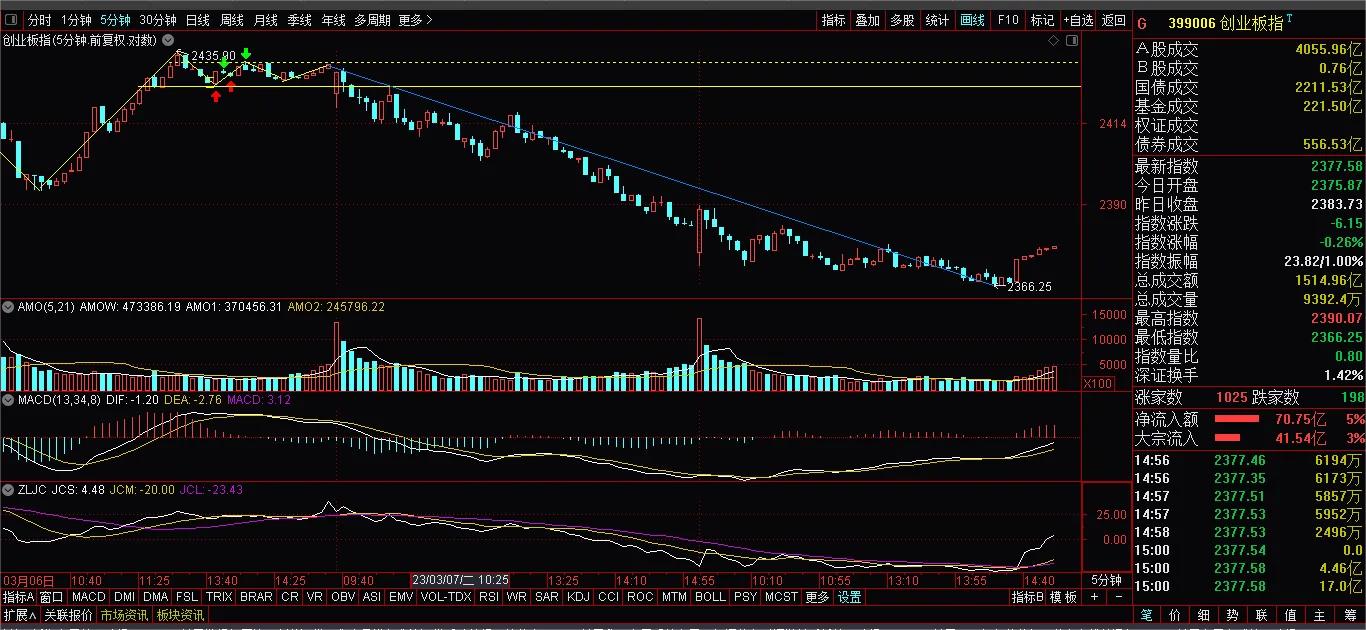Select the 日线 daily chart period
The height and width of the screenshot is (630, 1366).
tap(198, 20)
